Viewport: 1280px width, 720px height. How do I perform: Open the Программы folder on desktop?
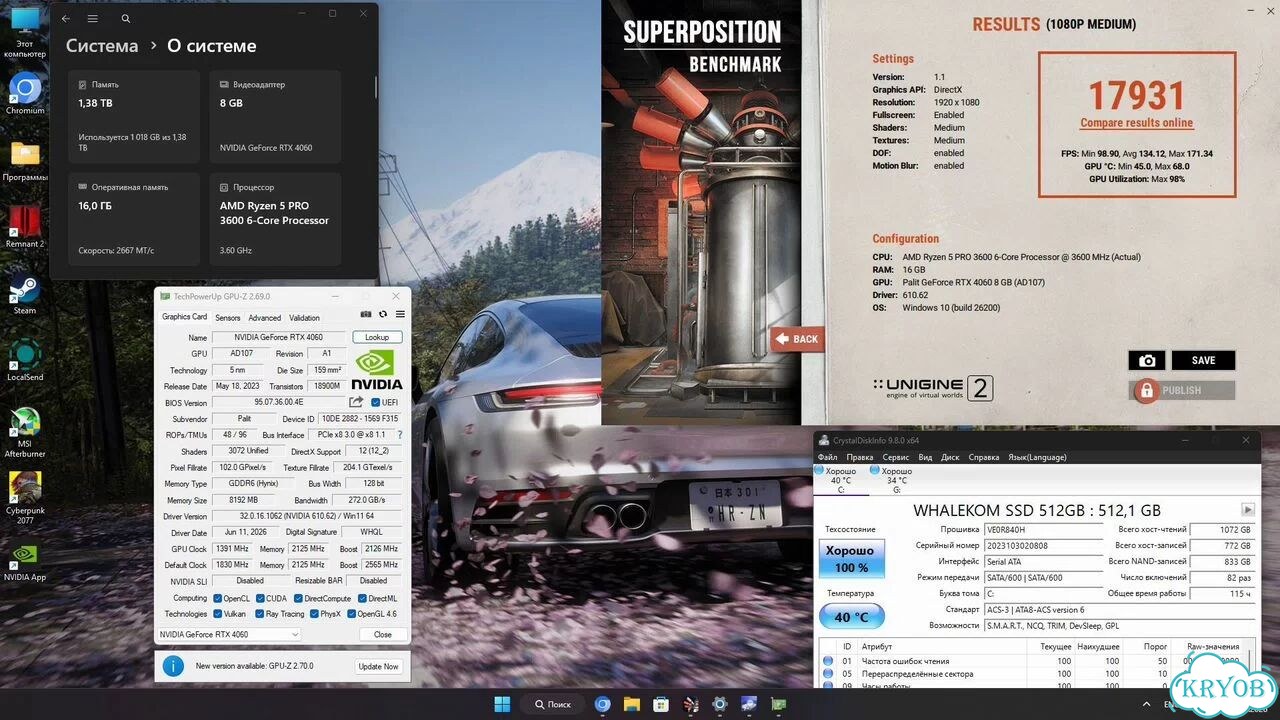pos(25,160)
